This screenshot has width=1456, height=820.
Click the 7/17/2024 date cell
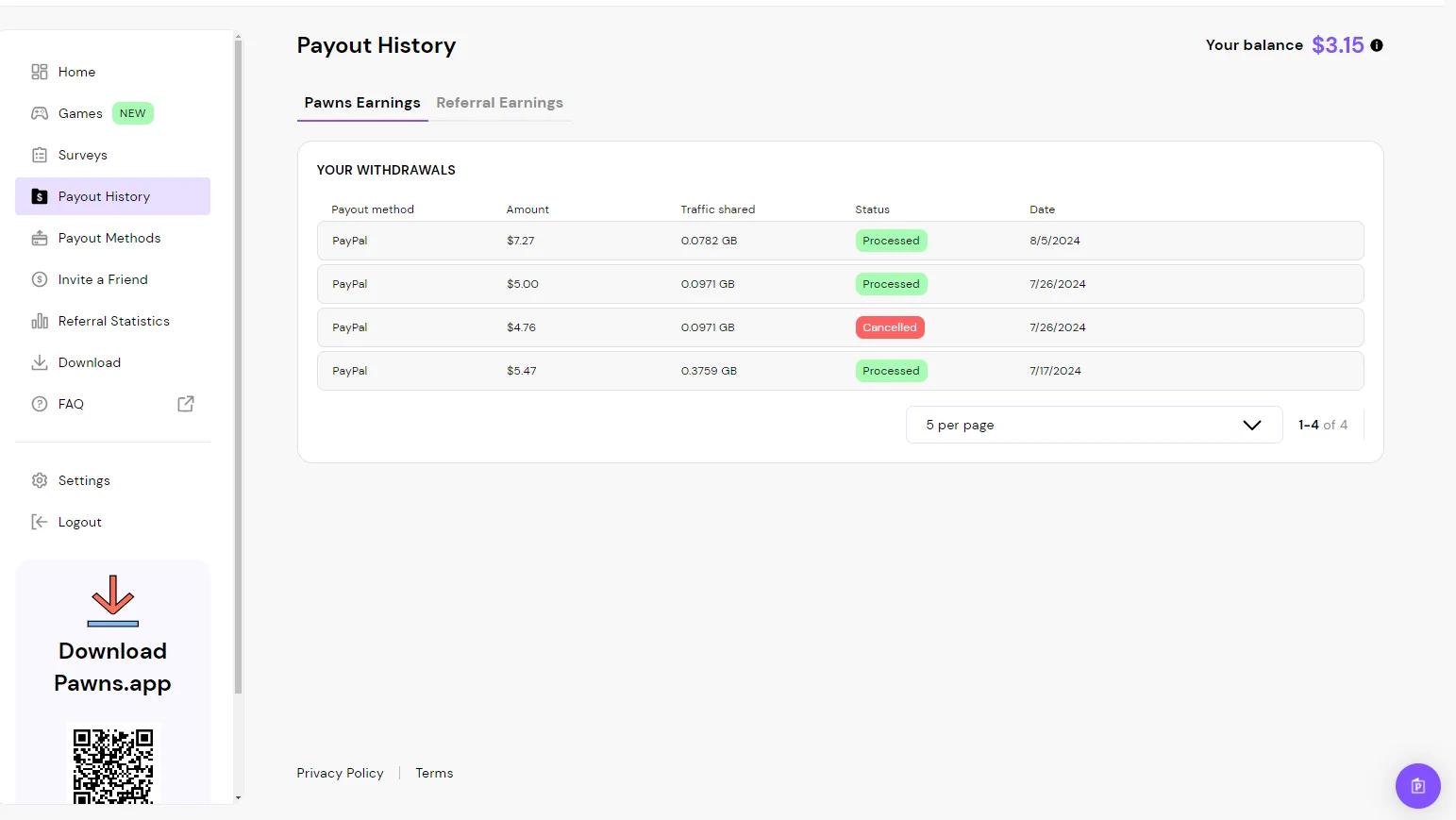point(1055,371)
